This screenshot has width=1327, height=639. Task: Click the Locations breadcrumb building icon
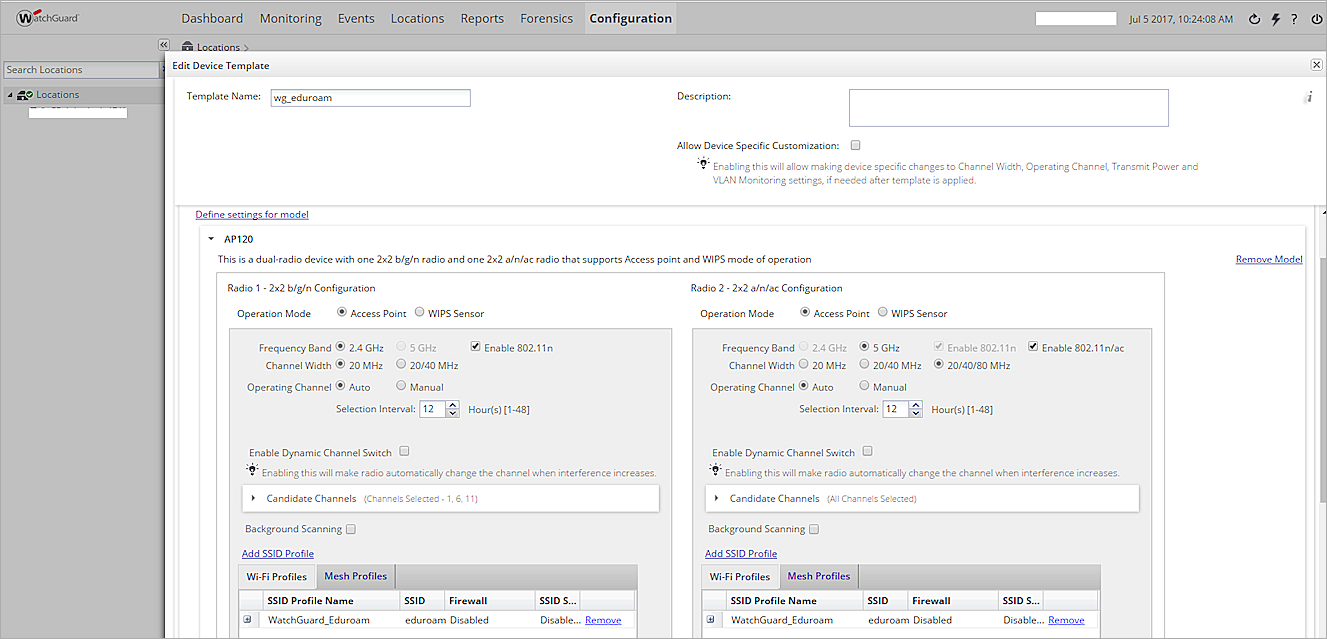point(188,47)
